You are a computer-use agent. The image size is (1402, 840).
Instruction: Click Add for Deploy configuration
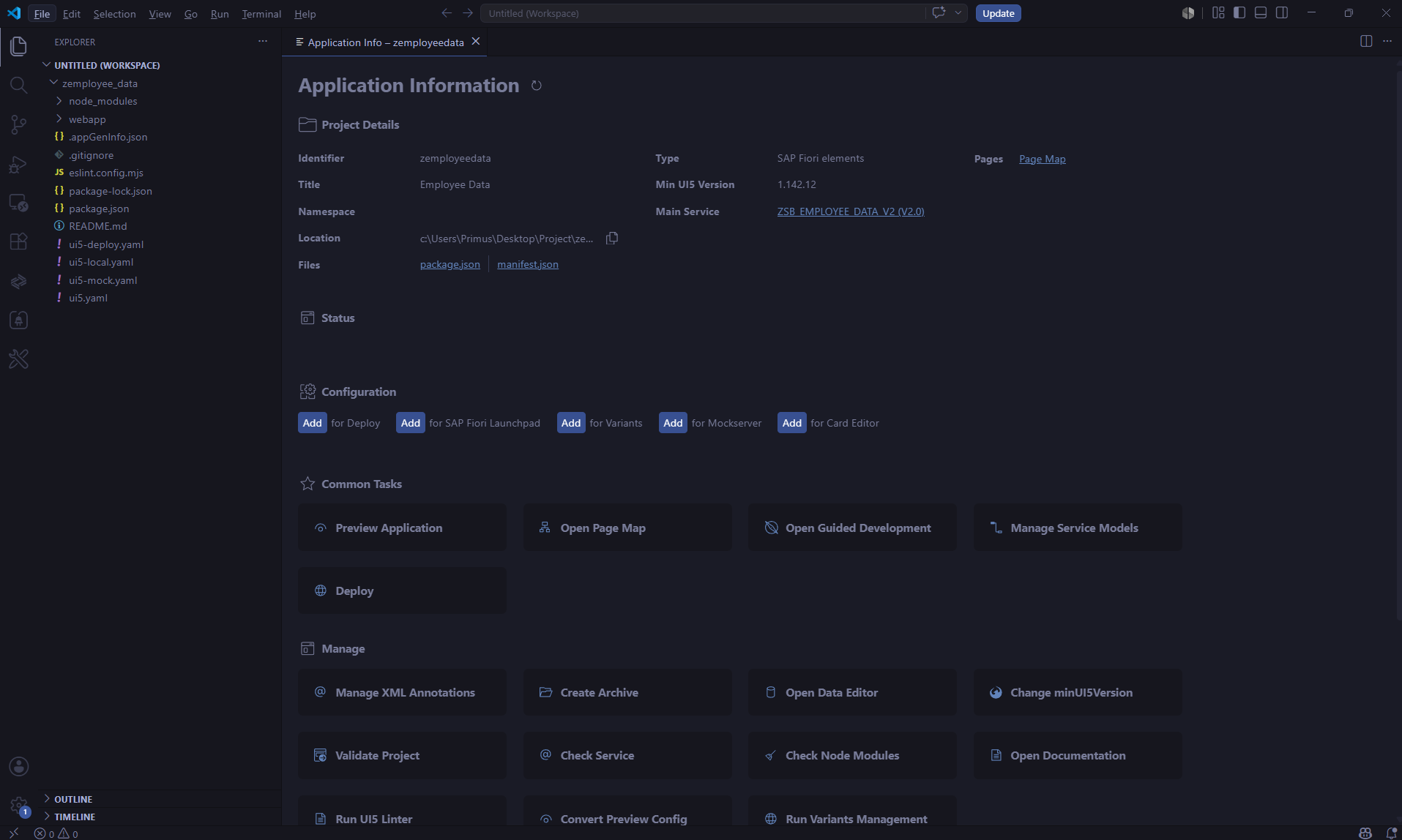point(312,423)
